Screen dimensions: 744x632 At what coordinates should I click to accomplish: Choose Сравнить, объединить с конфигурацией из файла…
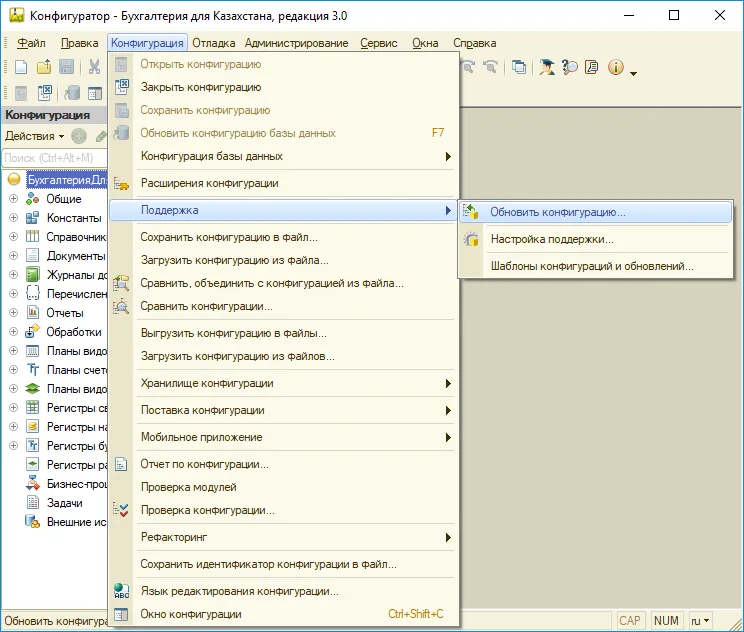[284, 283]
